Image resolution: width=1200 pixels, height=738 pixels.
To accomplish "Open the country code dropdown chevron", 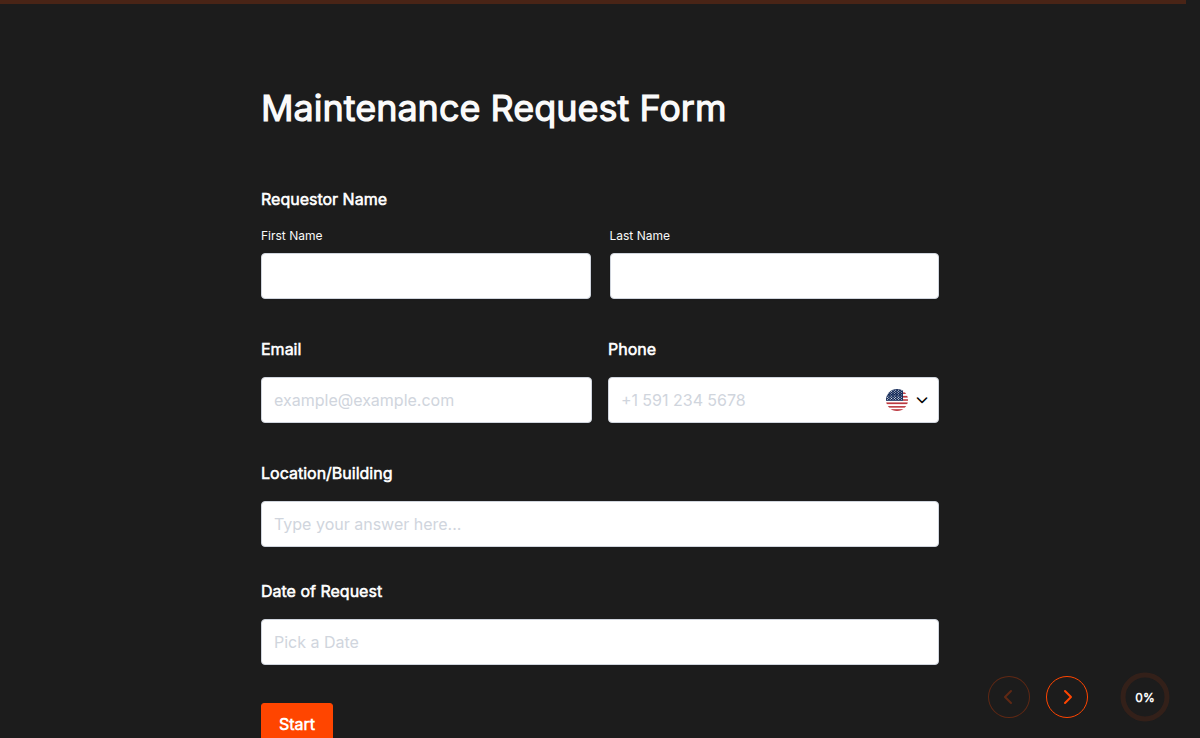I will (921, 399).
